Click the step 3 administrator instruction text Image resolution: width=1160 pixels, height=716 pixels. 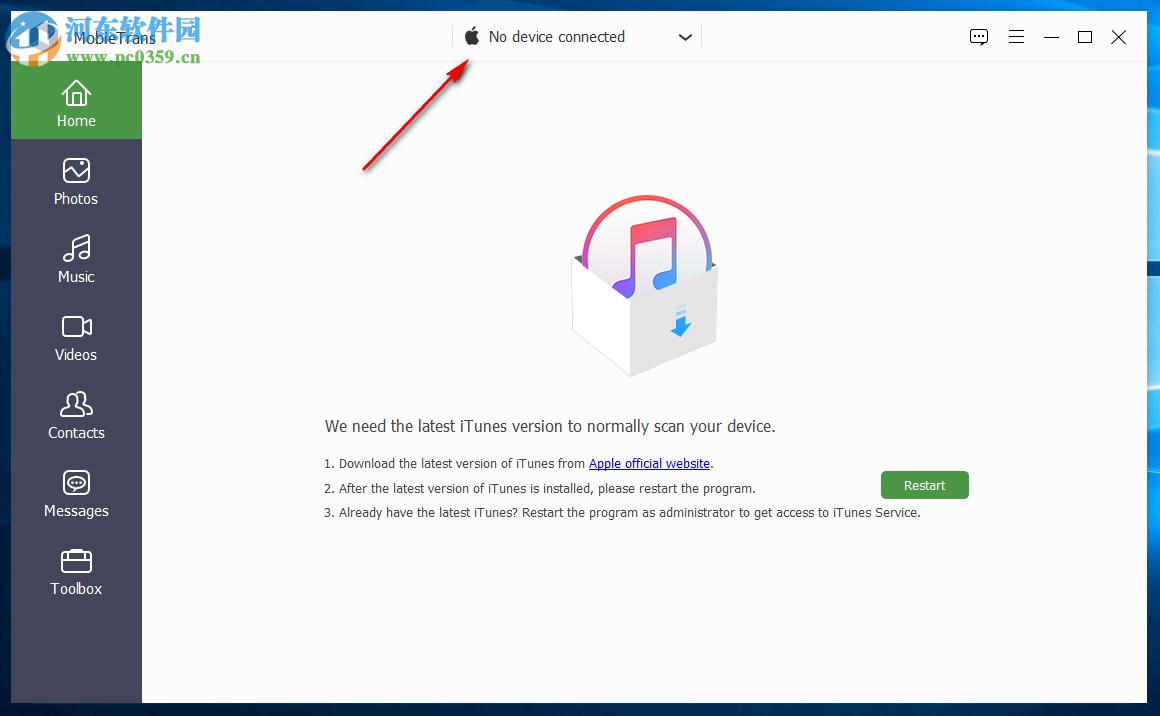(622, 513)
